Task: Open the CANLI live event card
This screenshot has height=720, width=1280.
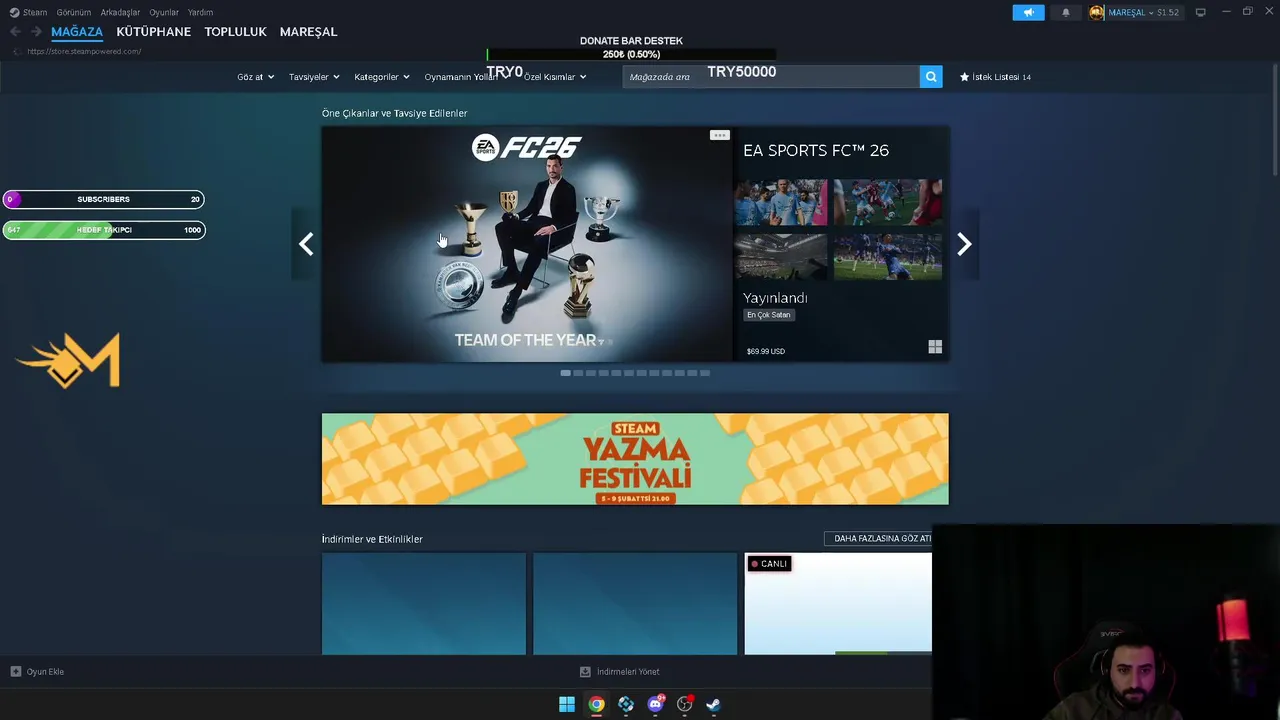Action: [838, 604]
